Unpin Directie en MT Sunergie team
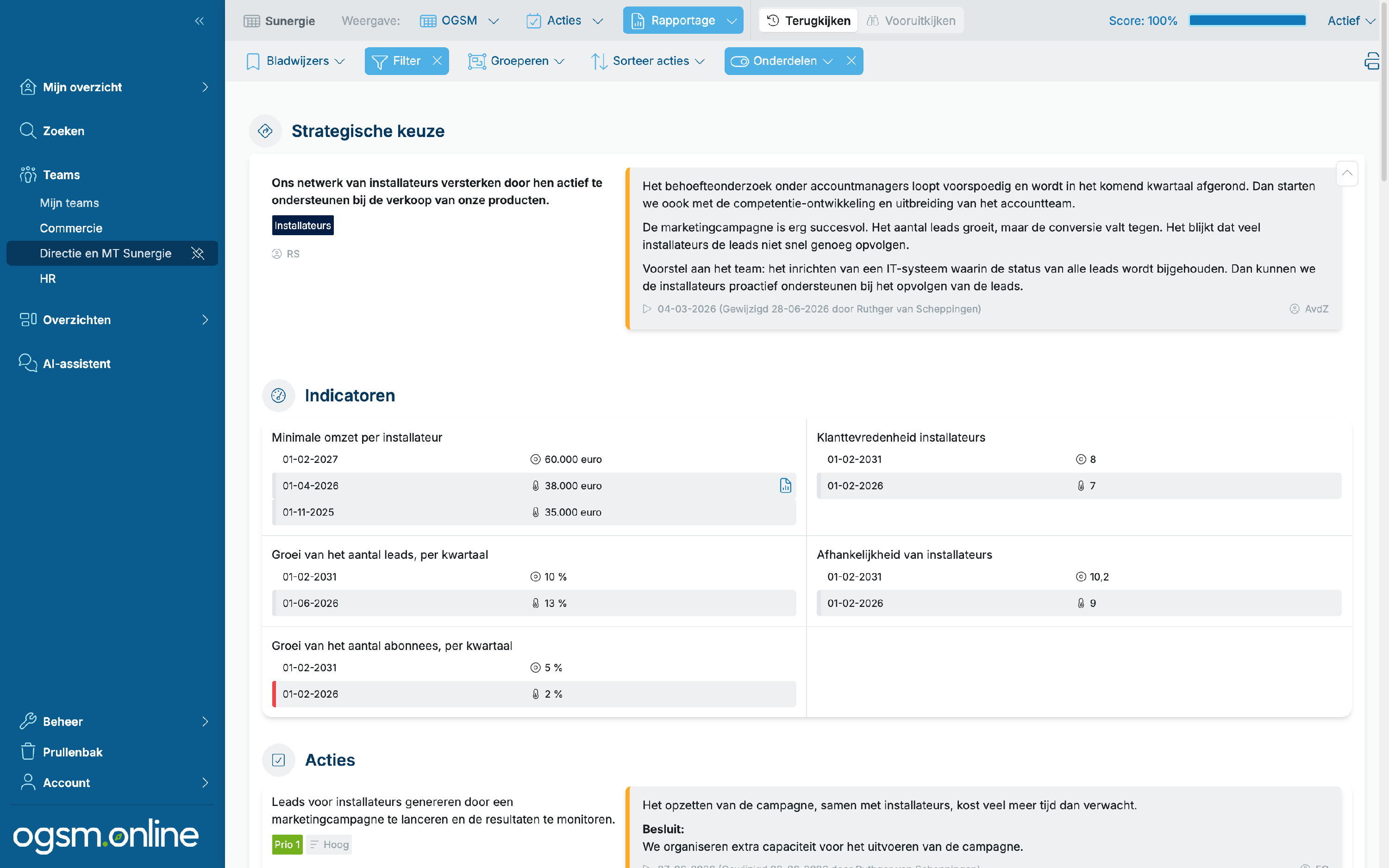The width and height of the screenshot is (1389, 868). point(197,253)
